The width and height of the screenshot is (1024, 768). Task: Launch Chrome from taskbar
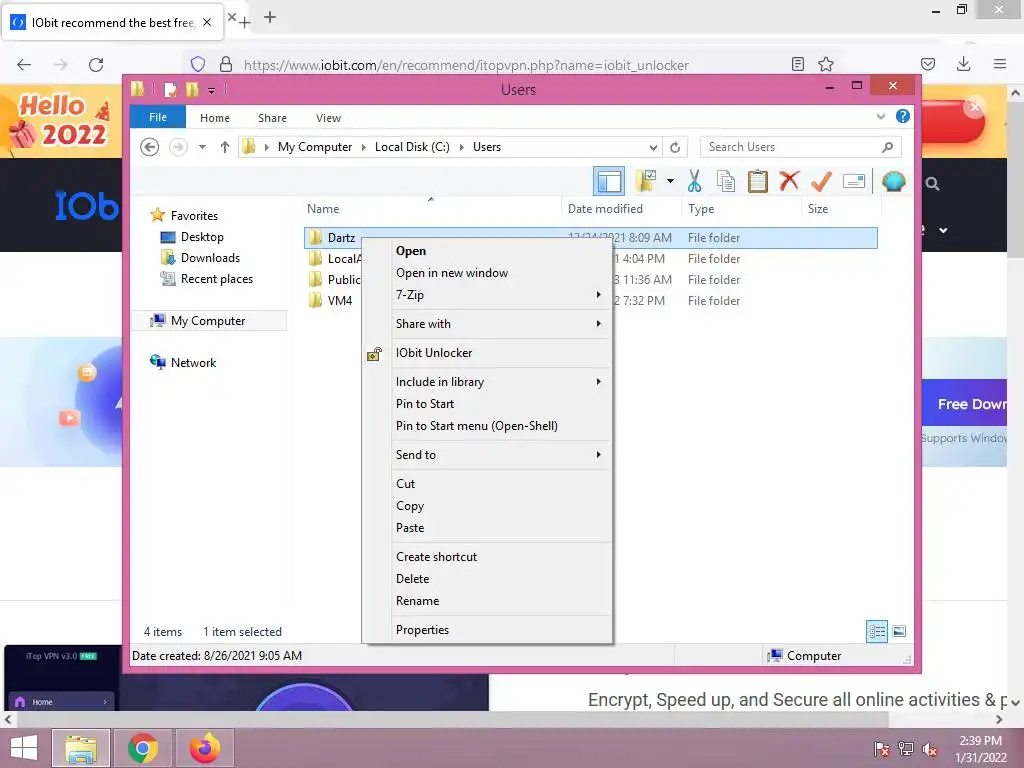click(143, 748)
